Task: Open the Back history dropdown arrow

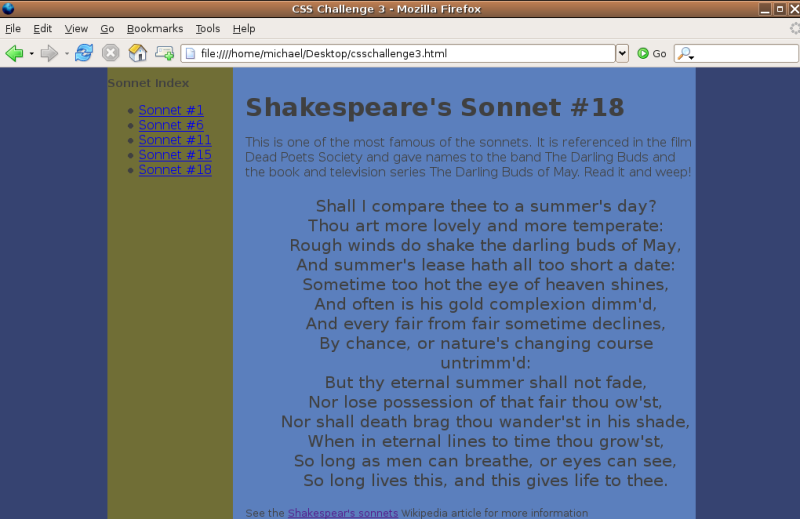Action: point(32,53)
